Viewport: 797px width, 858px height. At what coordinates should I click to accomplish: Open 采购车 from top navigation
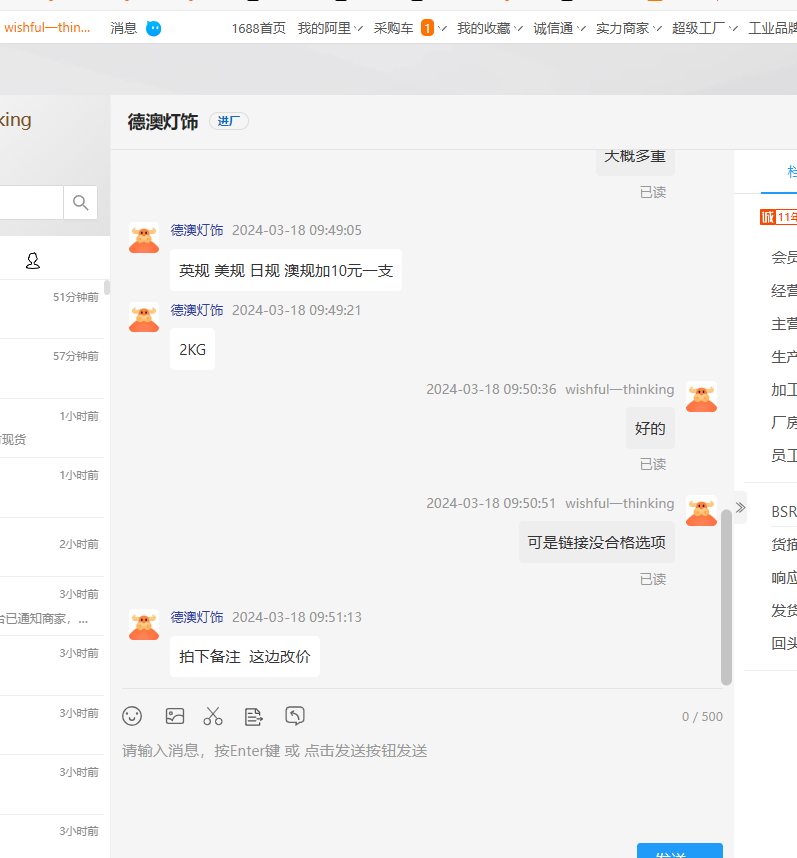point(393,28)
